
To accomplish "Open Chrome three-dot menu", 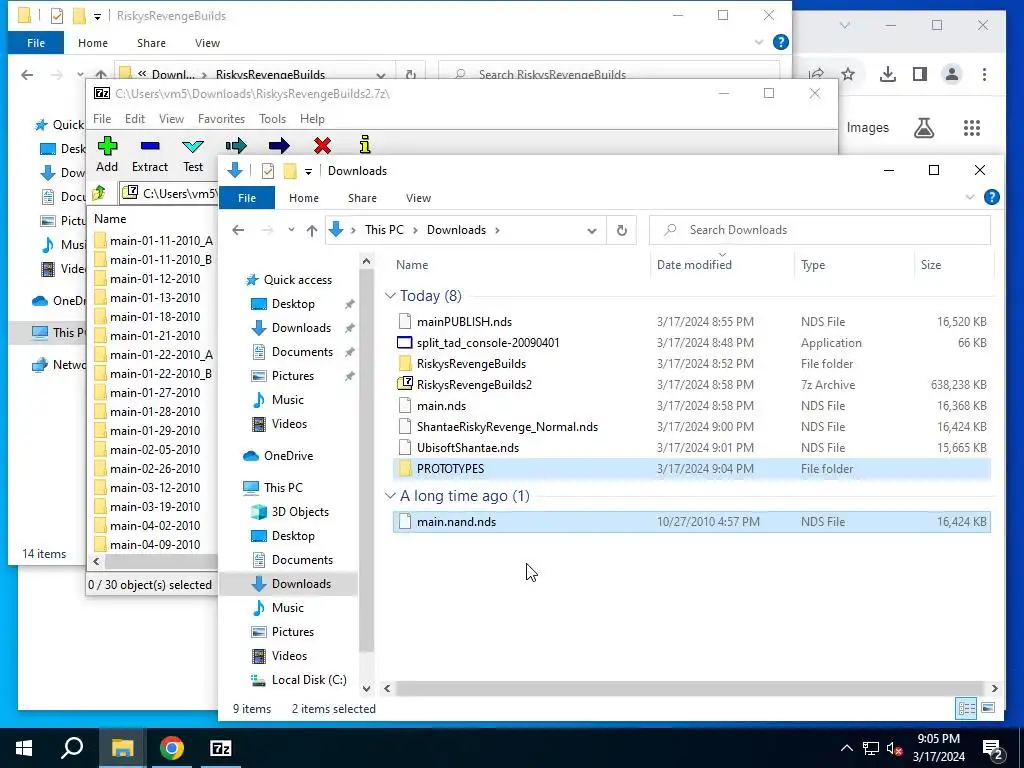I will coord(984,74).
